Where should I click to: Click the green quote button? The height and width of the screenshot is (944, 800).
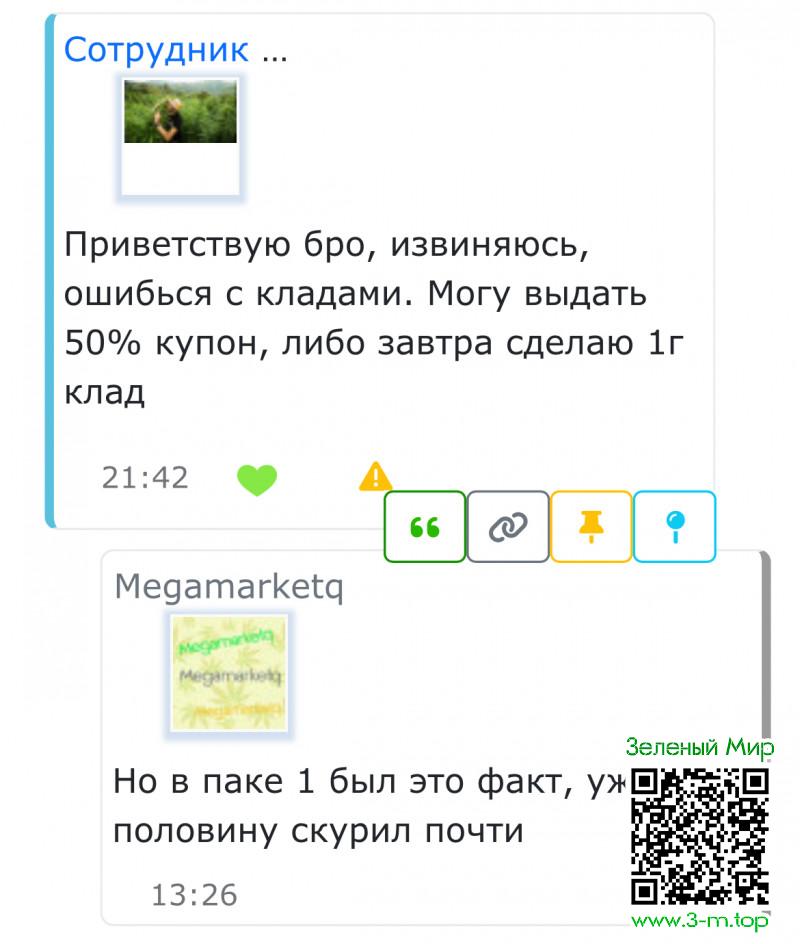pyautogui.click(x=425, y=527)
